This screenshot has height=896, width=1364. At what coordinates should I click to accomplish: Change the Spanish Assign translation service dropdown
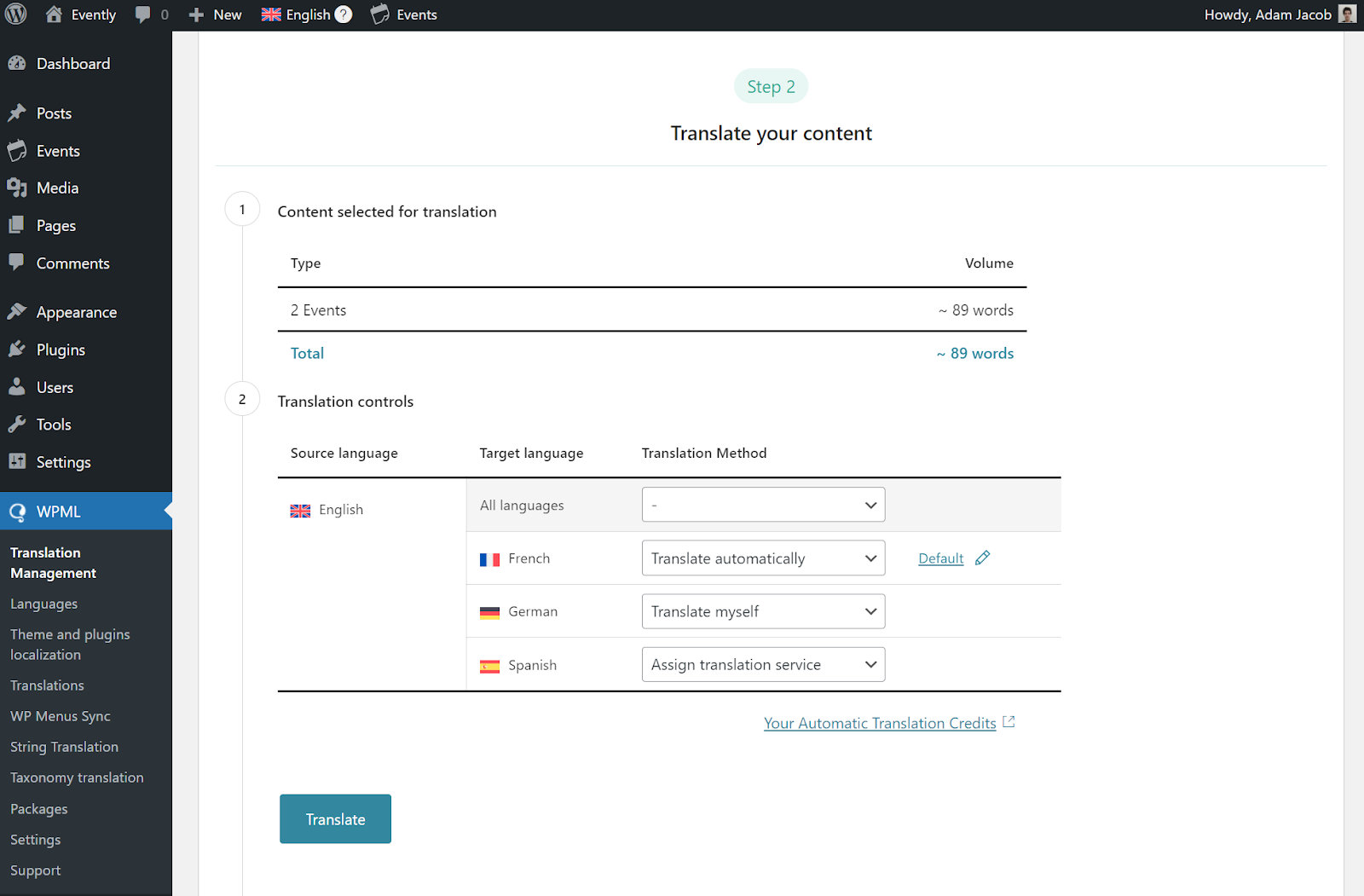762,664
